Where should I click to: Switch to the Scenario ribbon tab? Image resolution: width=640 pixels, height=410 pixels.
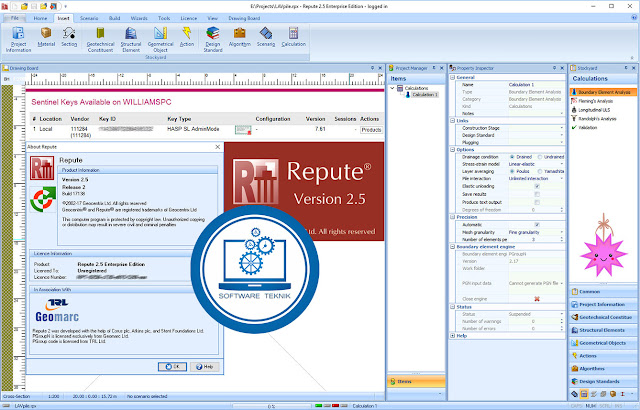click(89, 18)
